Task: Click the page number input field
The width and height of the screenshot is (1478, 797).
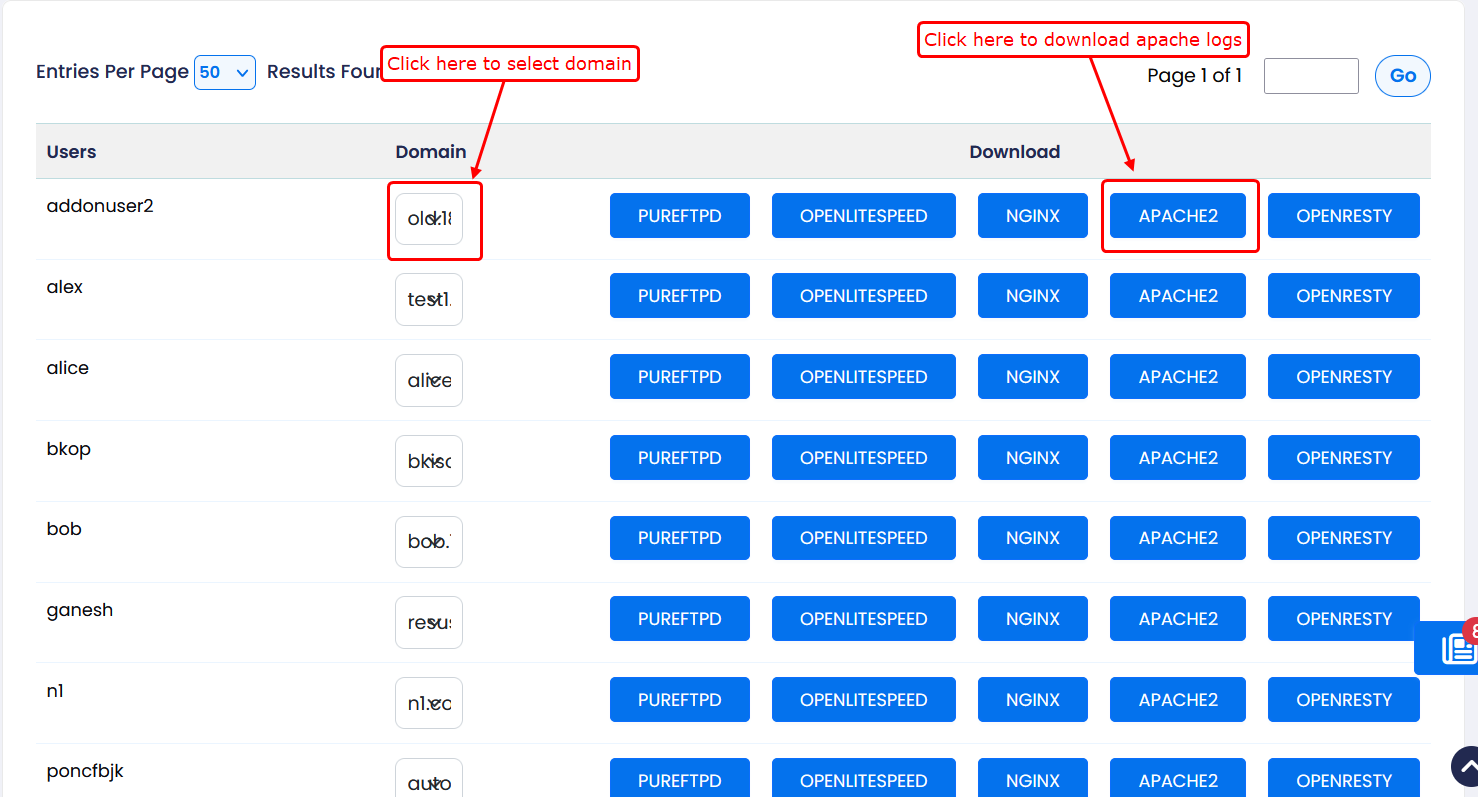Action: pos(1310,76)
